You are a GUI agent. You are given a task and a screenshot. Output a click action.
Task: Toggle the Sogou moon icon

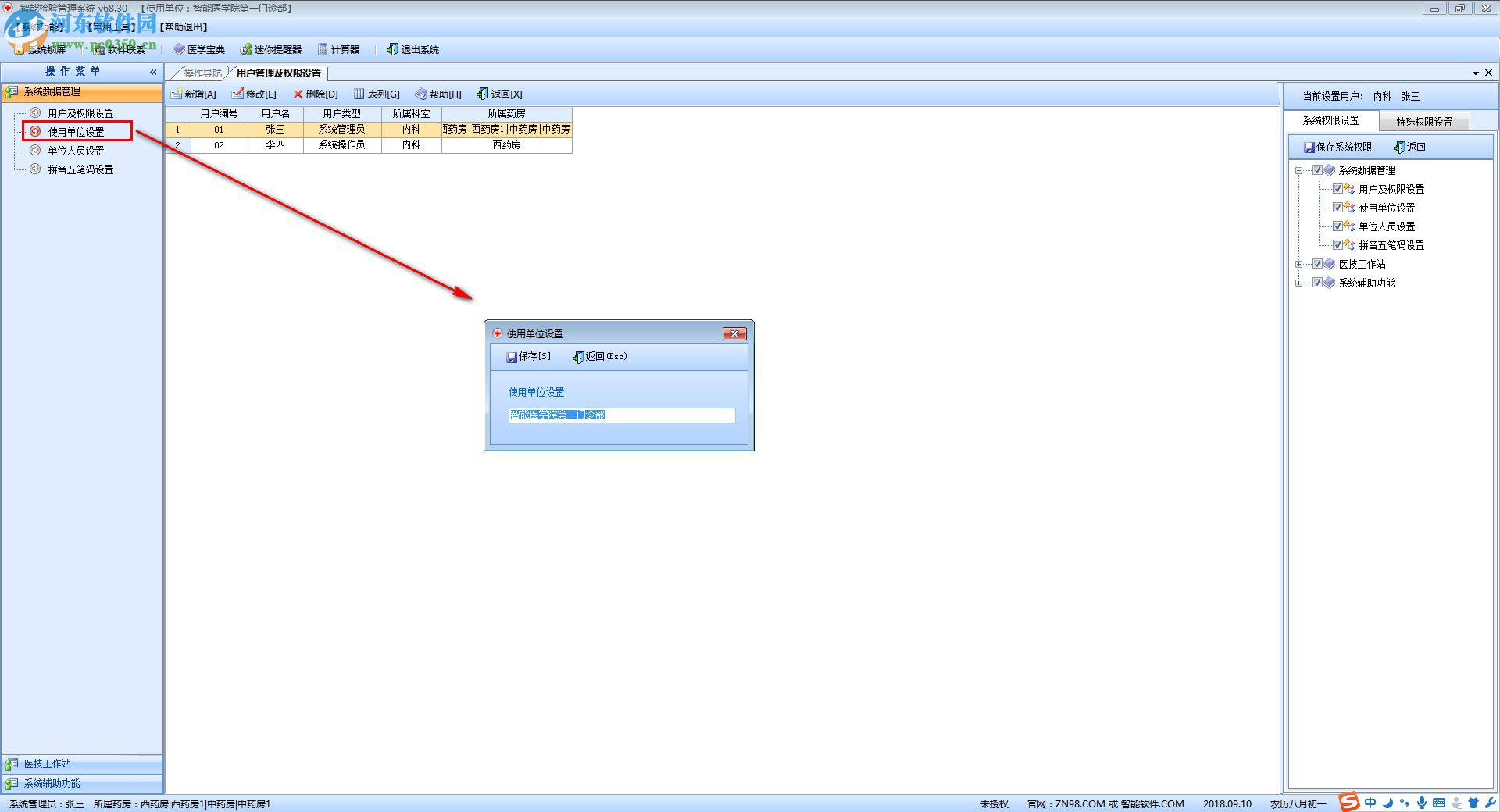(x=1387, y=803)
